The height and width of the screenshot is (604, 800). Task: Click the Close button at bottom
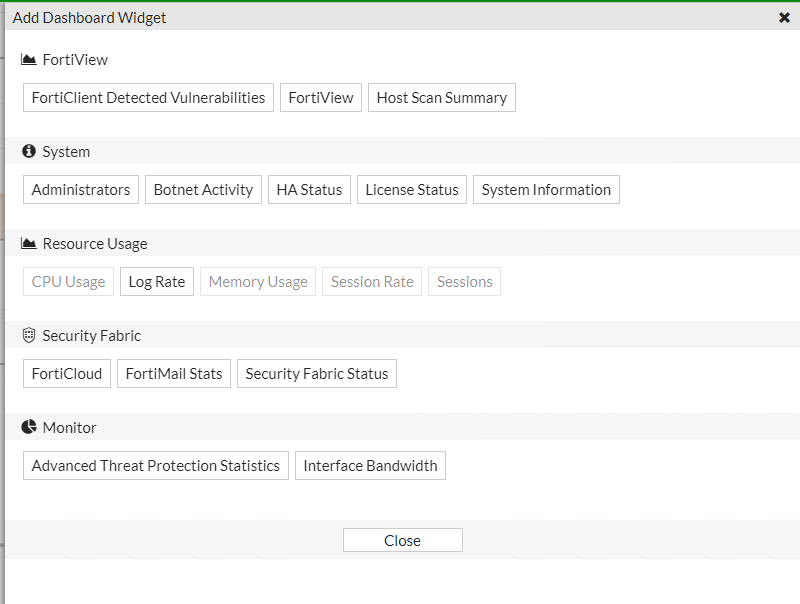(403, 540)
